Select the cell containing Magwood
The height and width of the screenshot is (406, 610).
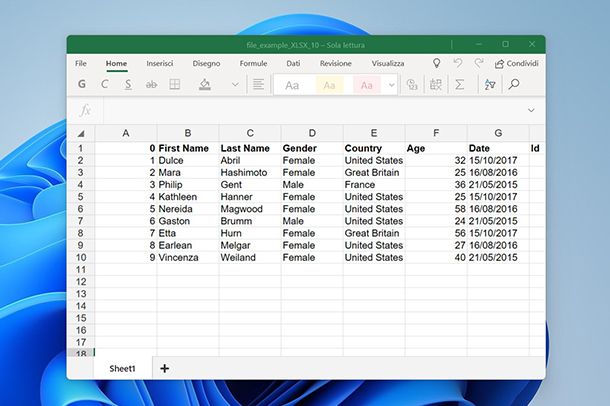click(x=250, y=209)
